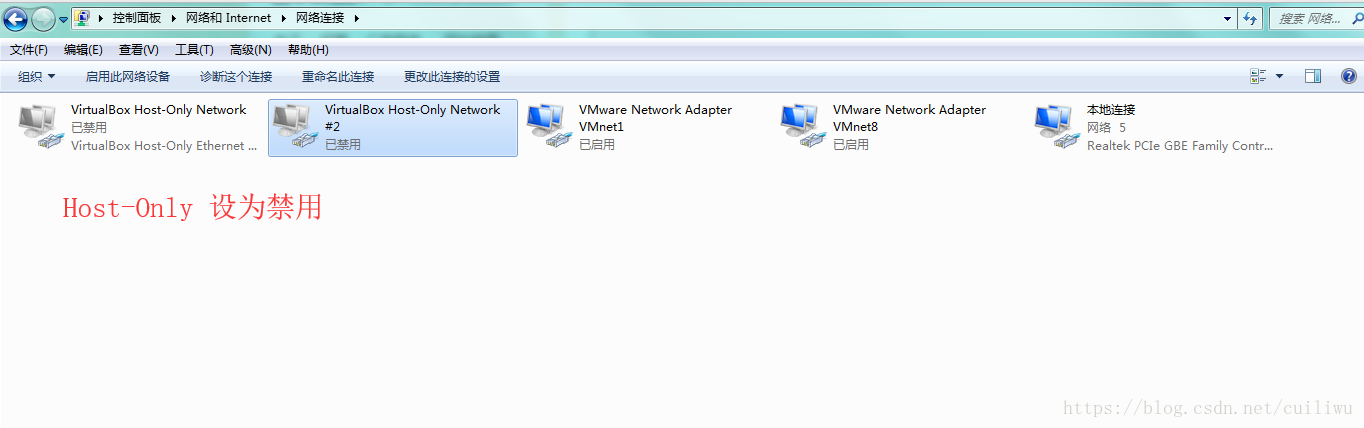
Task: Click 启用此网络设备 button
Action: pos(128,77)
